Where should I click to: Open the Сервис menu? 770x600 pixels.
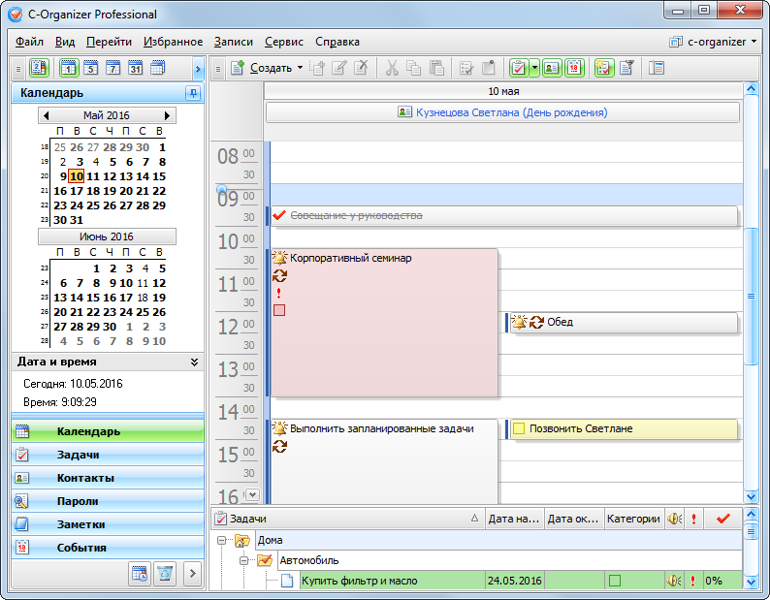284,42
